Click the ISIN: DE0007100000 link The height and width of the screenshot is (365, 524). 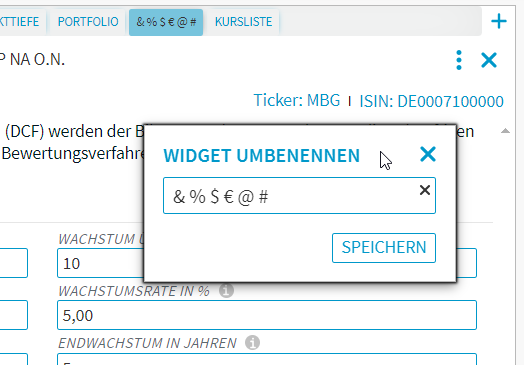[x=431, y=101]
